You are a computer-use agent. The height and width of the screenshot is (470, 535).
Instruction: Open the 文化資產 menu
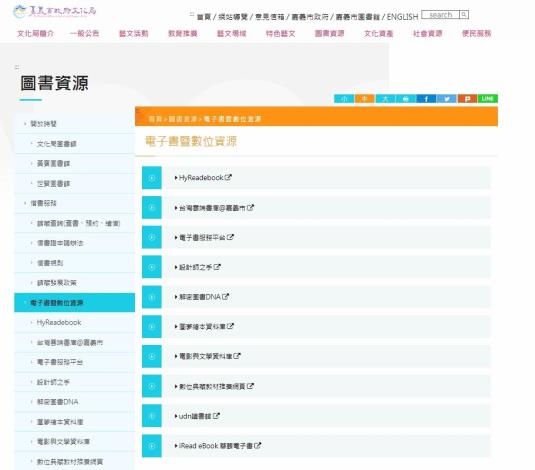[379, 33]
